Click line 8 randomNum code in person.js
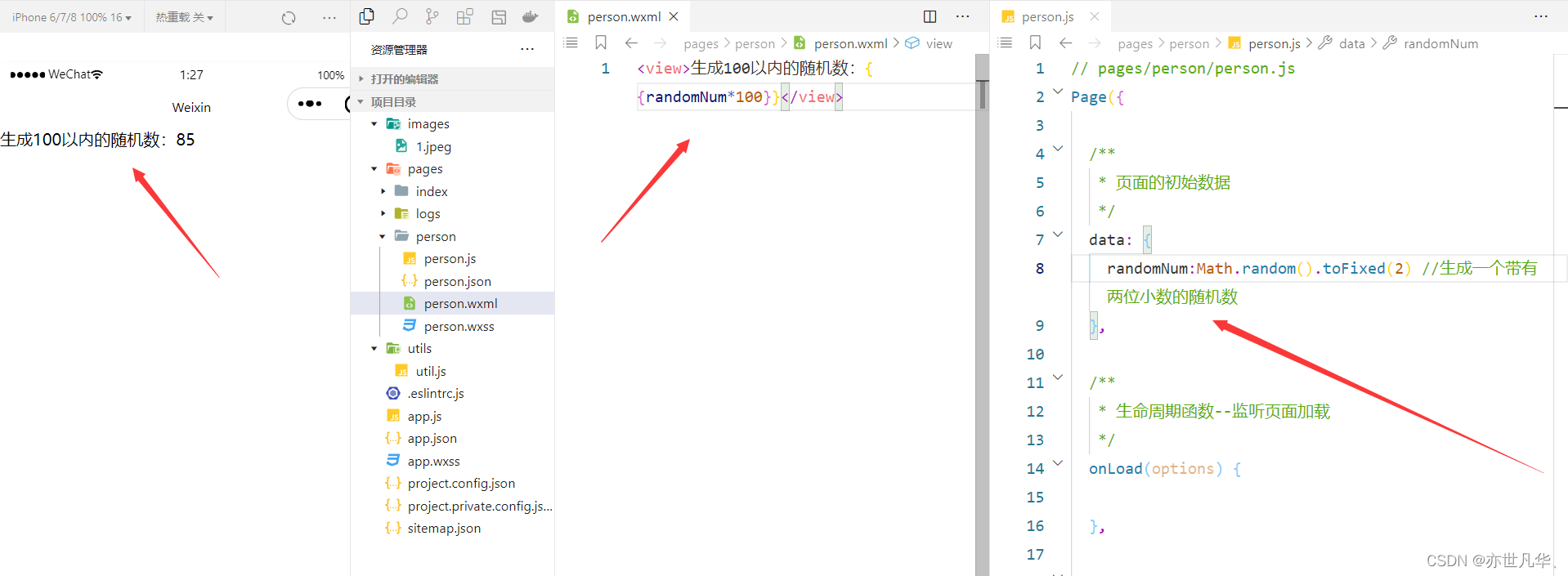 coord(1259,268)
